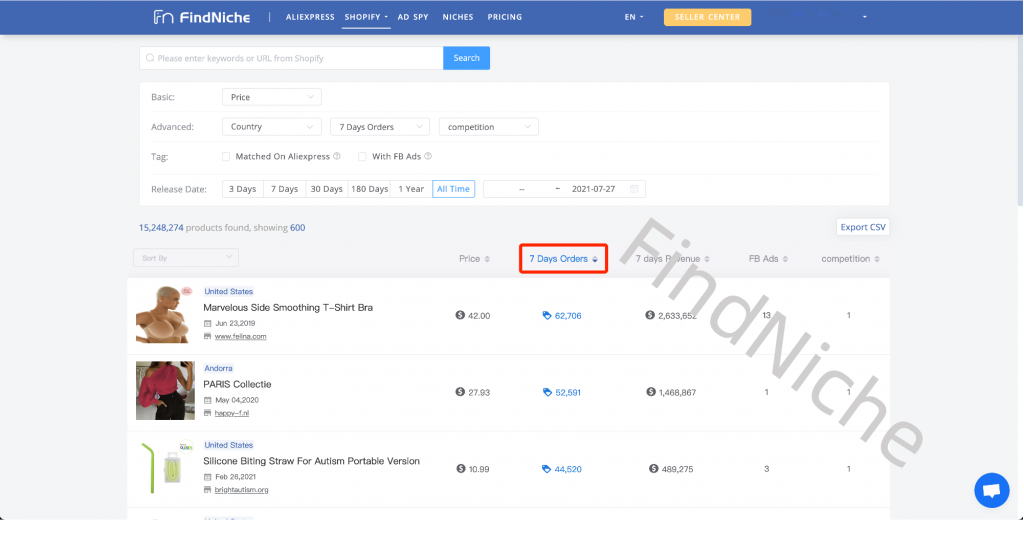The width and height of the screenshot is (1024, 555).
Task: Open PARIS Collectie product title
Action: 237,385
